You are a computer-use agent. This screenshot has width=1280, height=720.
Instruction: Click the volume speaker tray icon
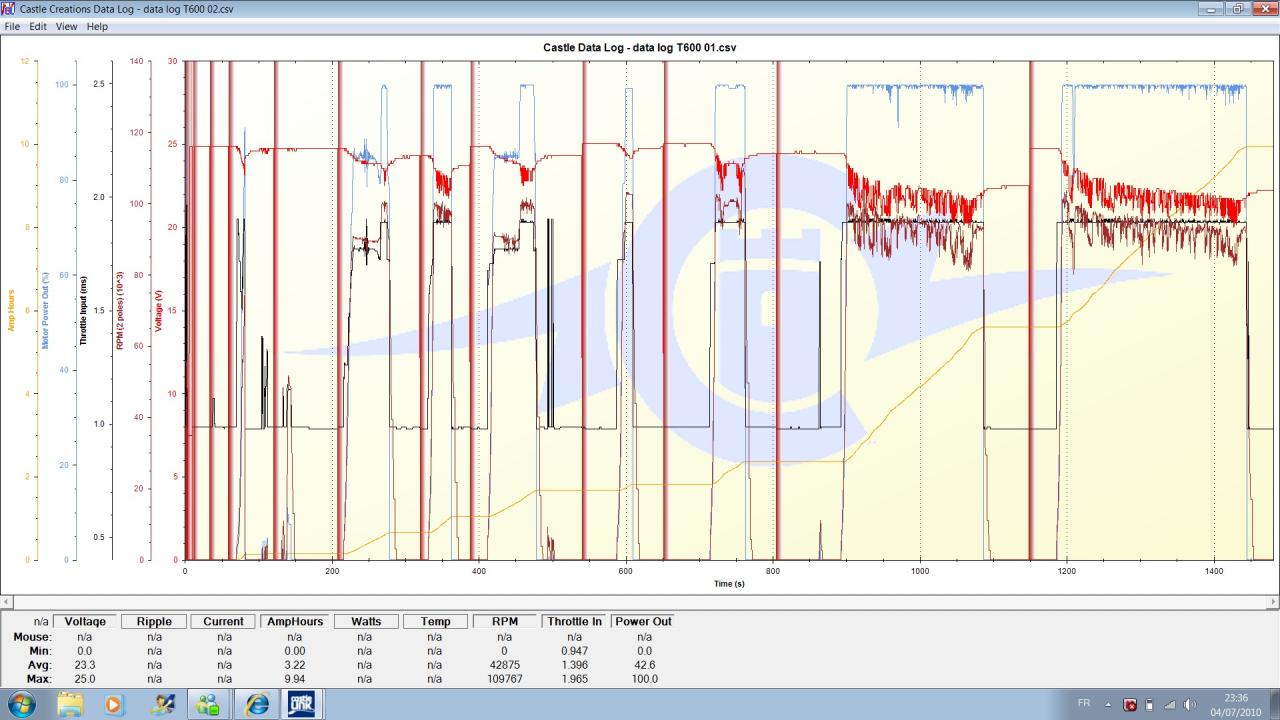[x=1191, y=704]
